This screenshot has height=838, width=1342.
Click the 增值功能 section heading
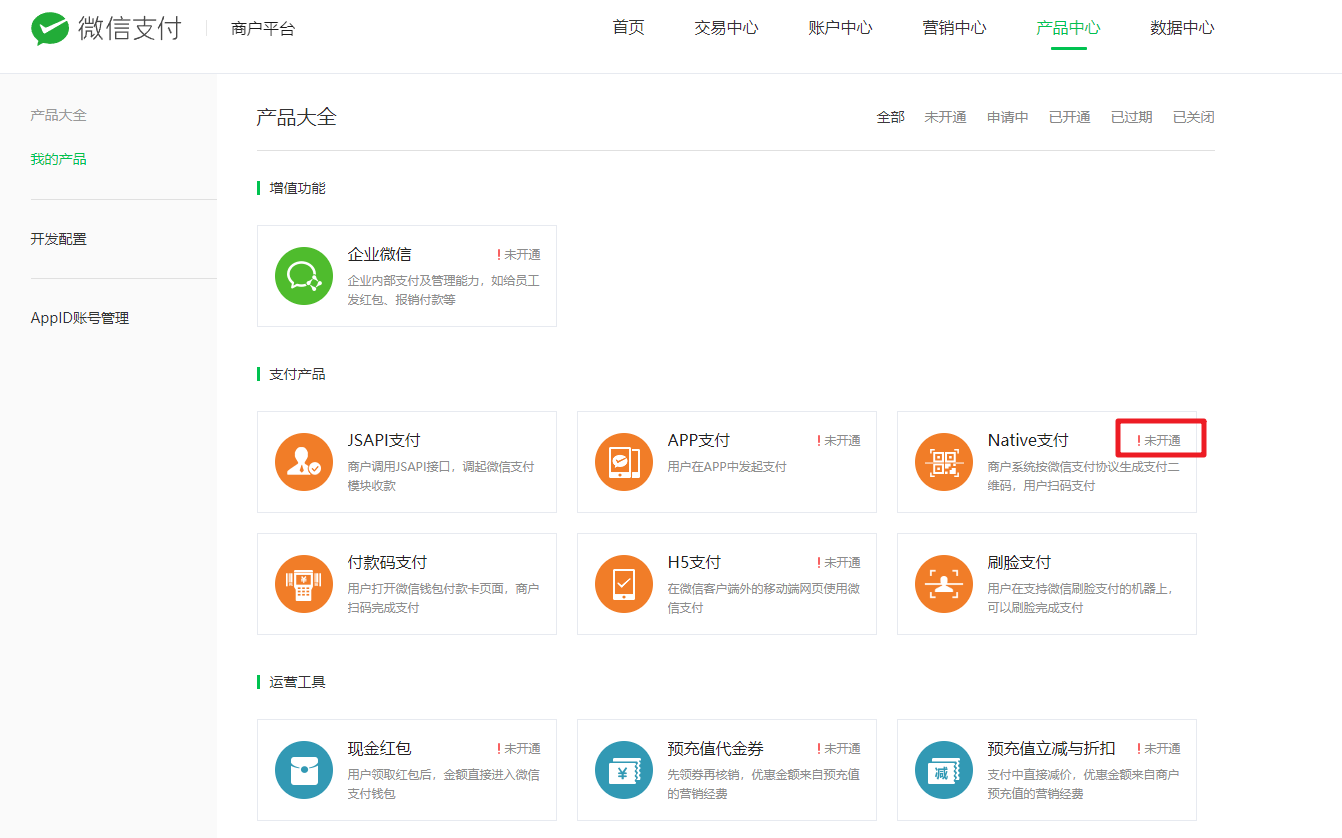297,188
